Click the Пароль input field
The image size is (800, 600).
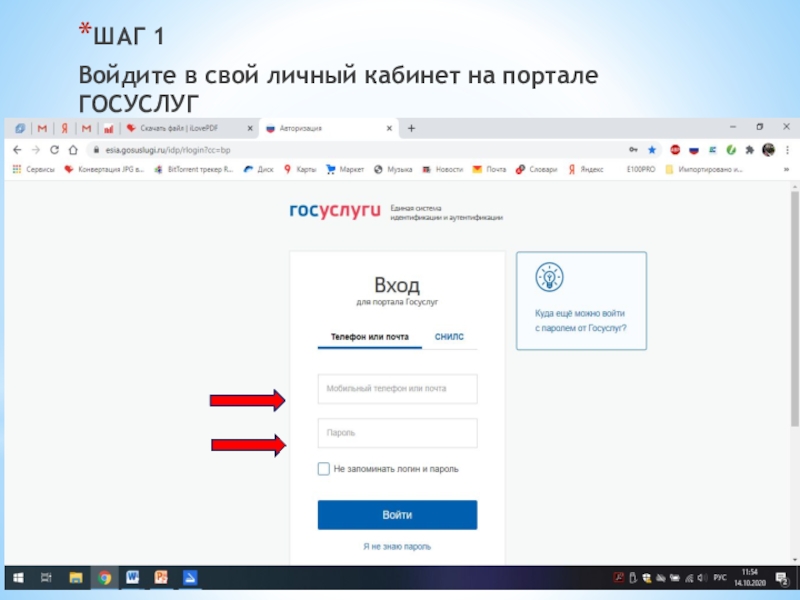(397, 433)
